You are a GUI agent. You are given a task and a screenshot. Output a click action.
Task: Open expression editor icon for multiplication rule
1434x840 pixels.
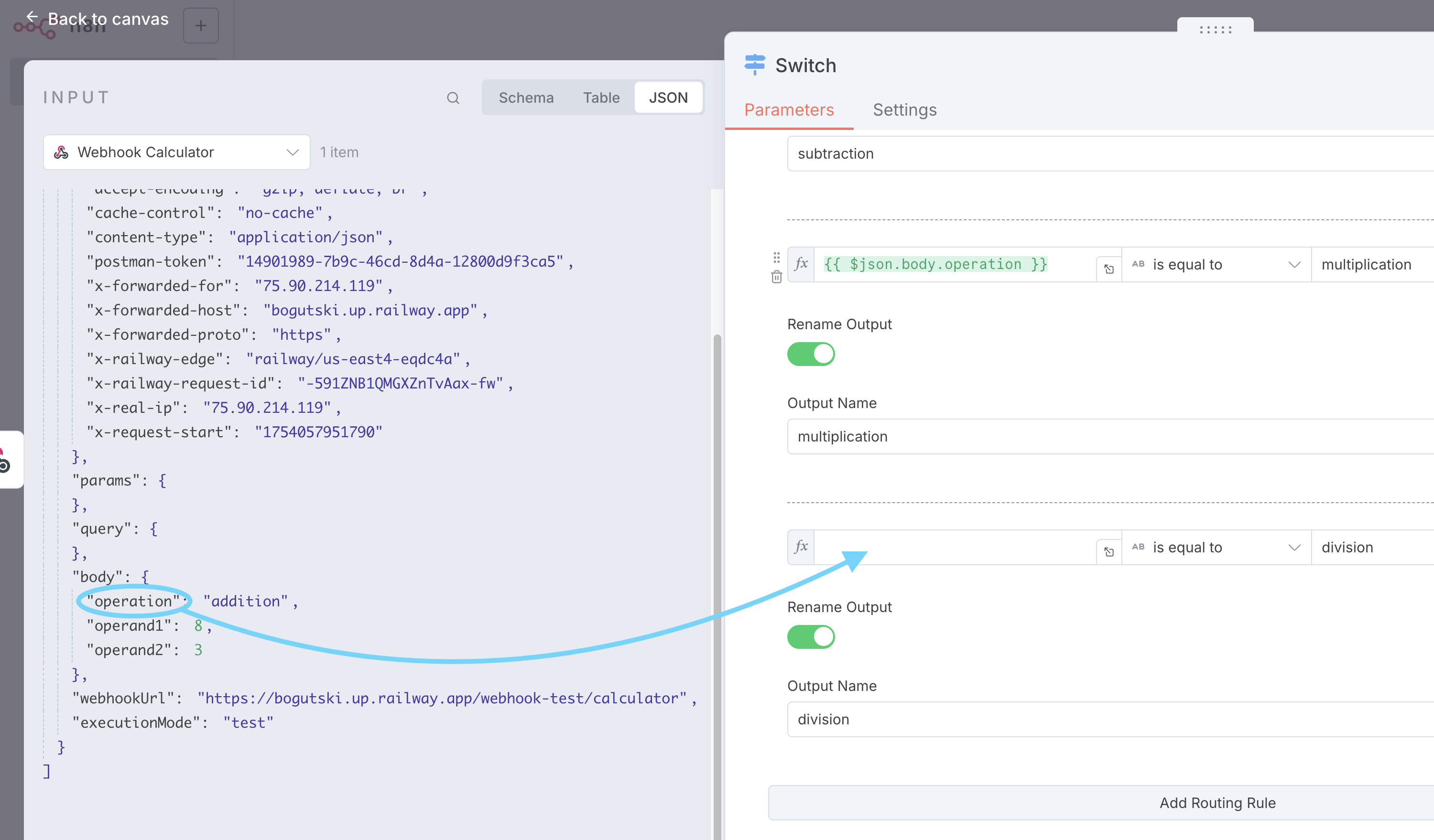click(x=1109, y=269)
